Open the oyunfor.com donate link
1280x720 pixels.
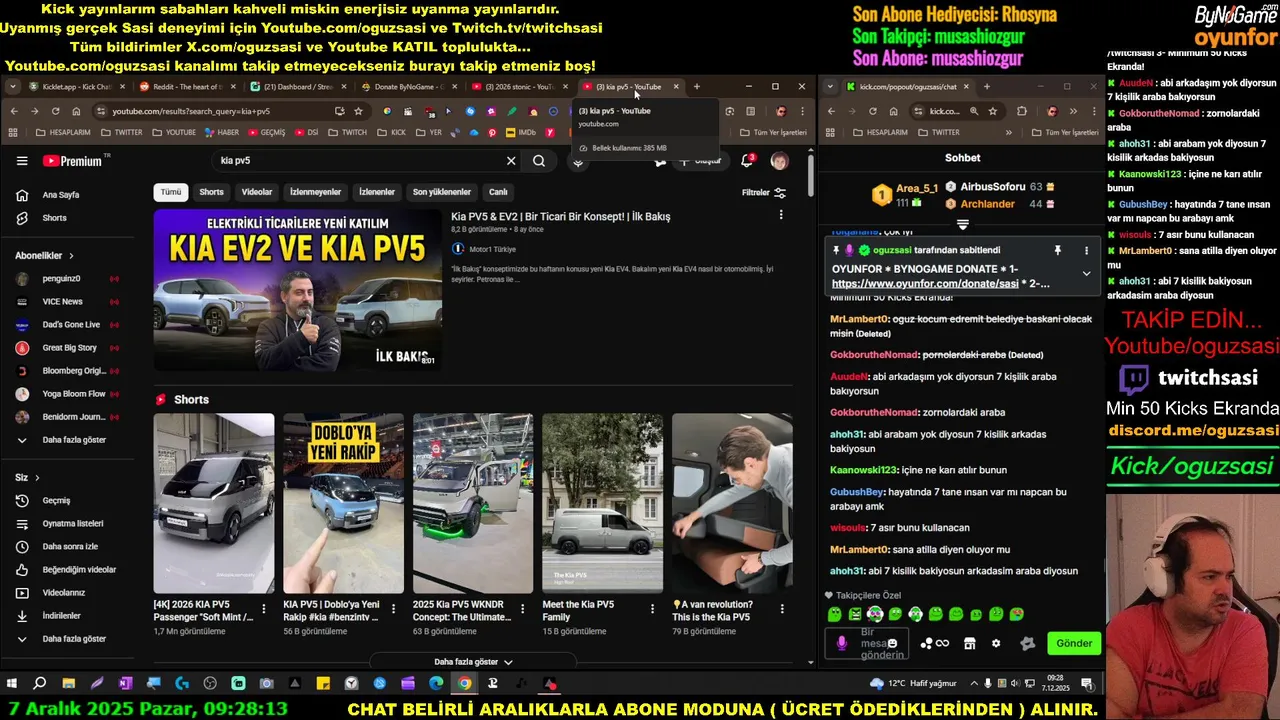[925, 284]
